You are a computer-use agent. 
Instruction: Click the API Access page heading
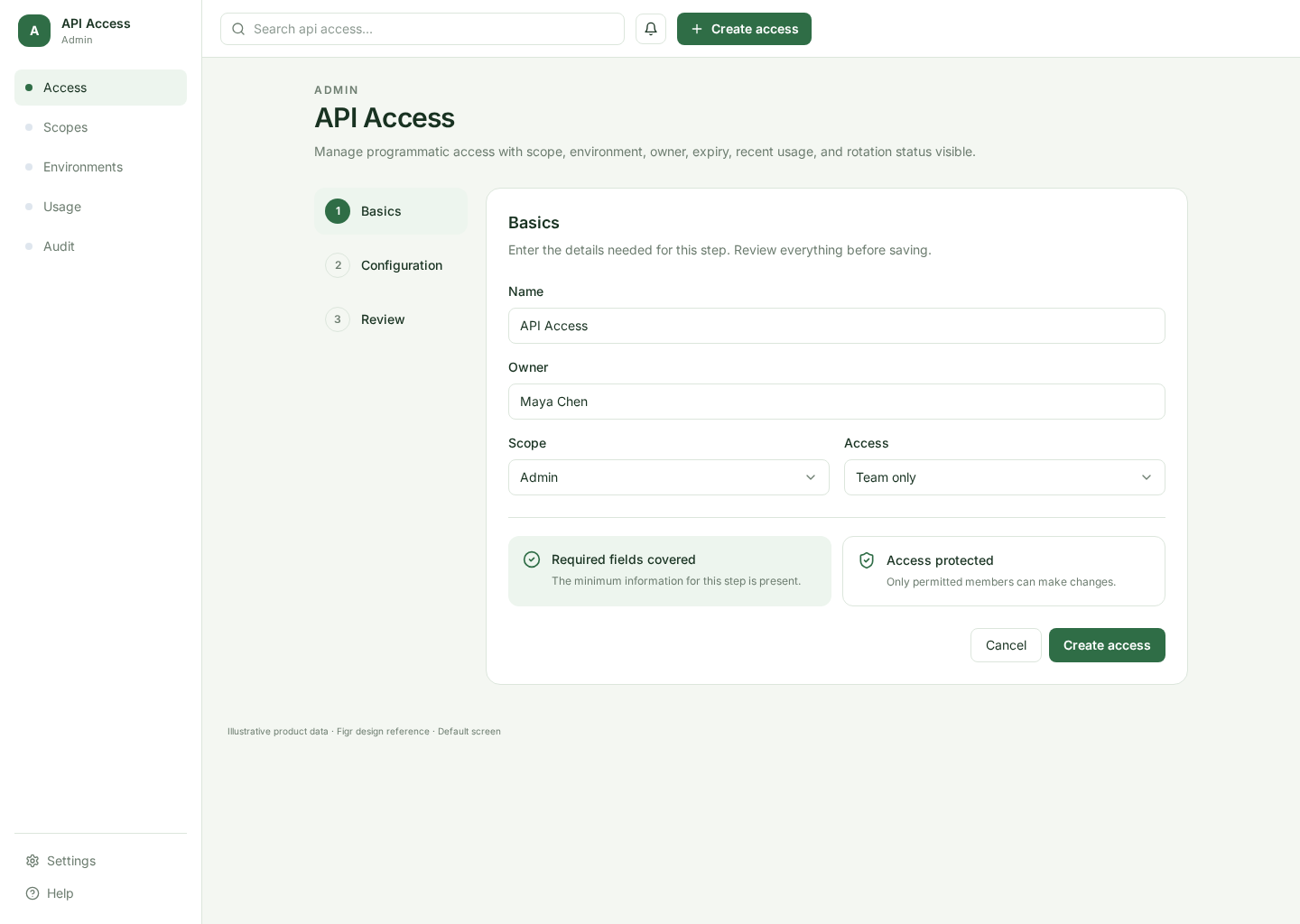point(385,118)
